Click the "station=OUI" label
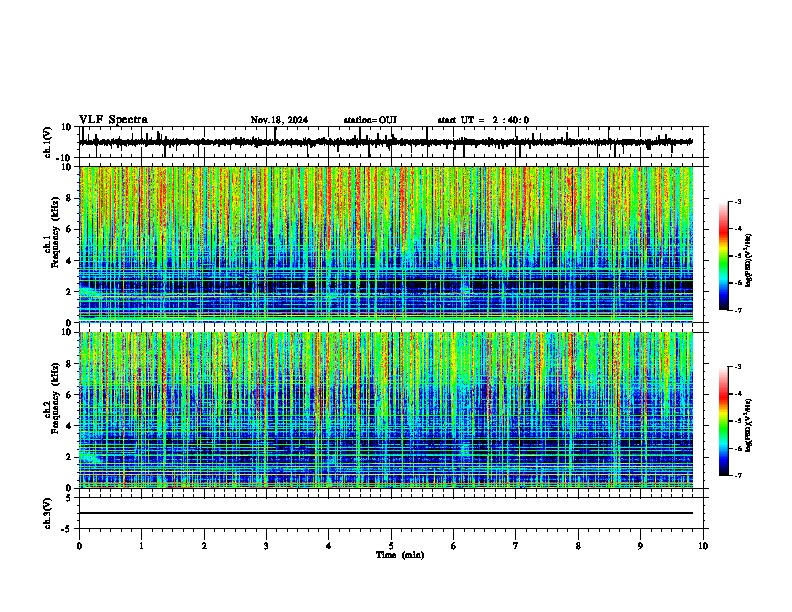Screen dimensions: 792x612 (x=370, y=120)
